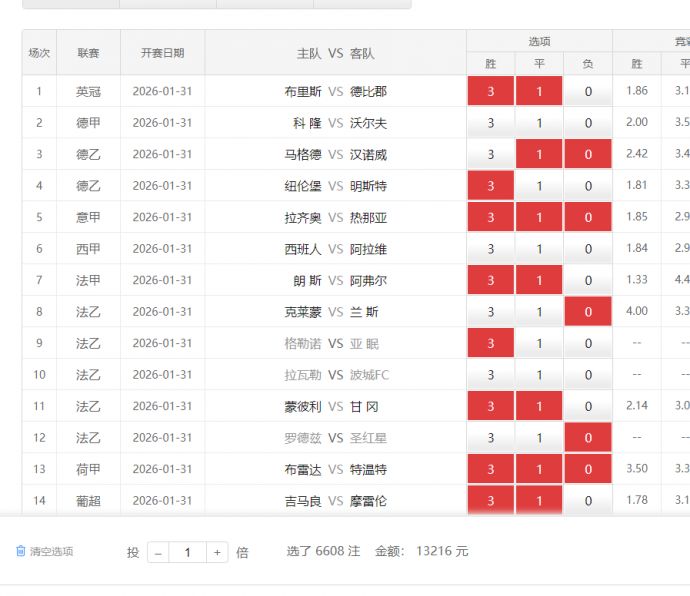The image size is (690, 596).
Task: Deselect win (3) for 布里斯 vs 德比郡
Action: 491,91
